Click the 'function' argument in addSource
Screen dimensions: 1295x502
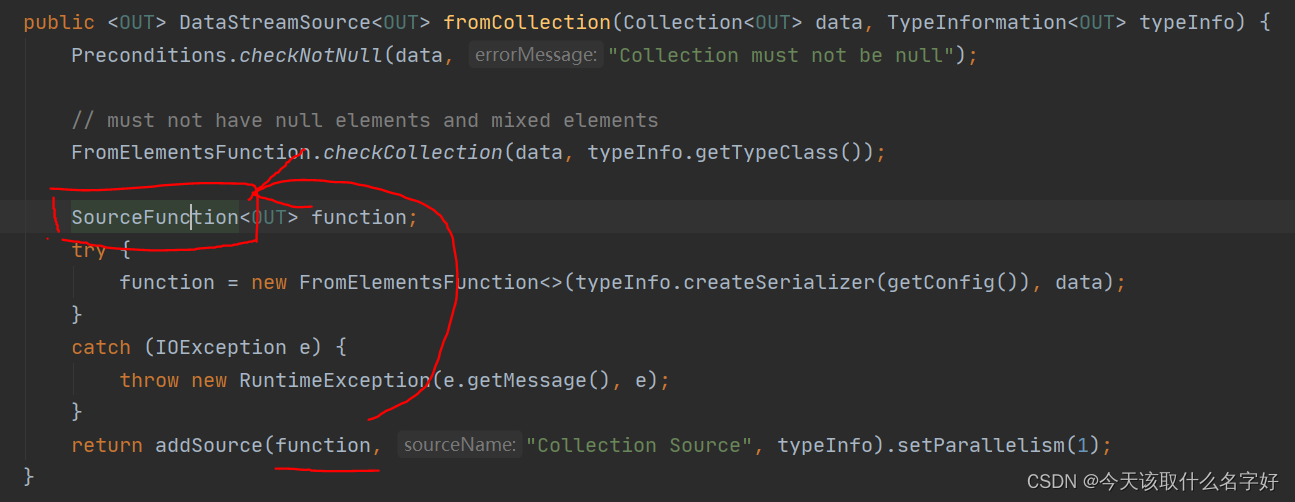(323, 445)
